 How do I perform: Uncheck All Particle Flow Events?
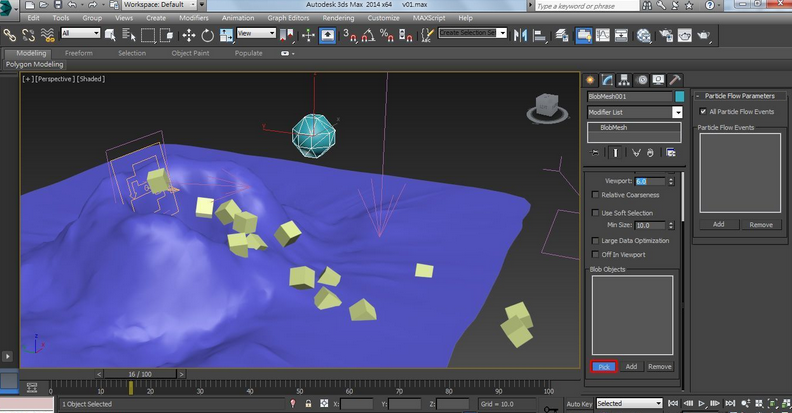click(703, 111)
